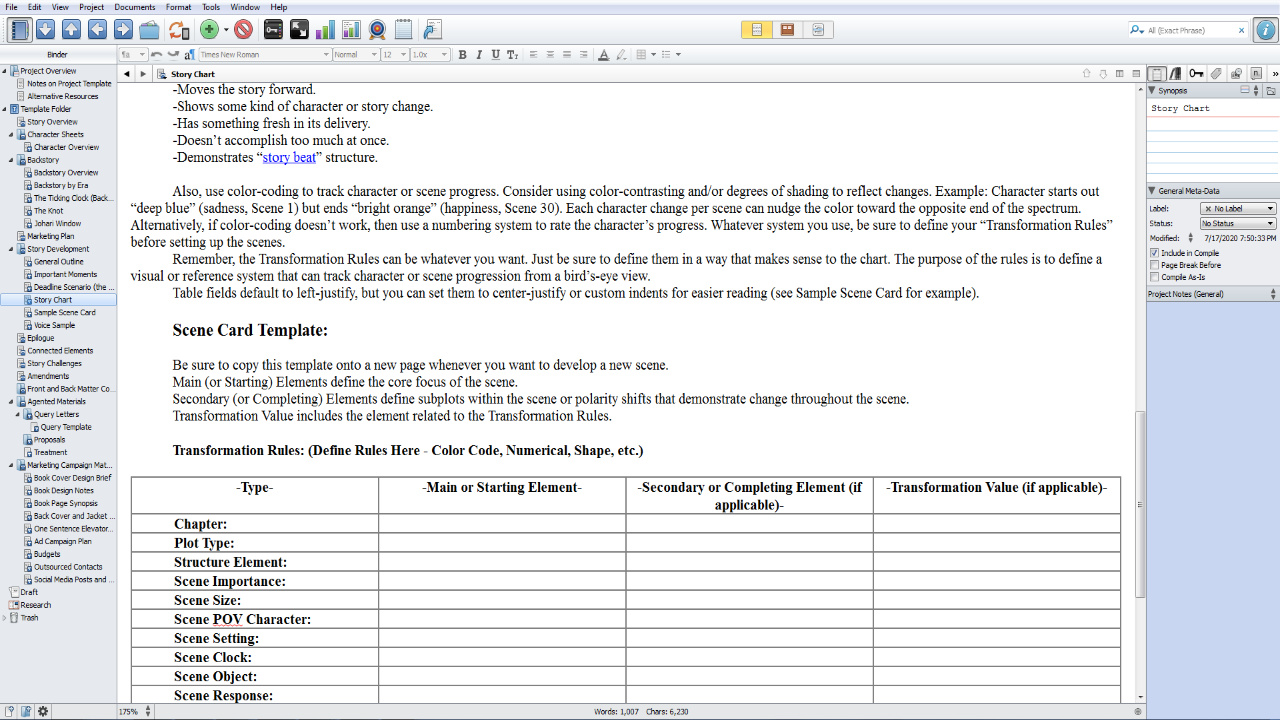This screenshot has width=1280, height=720.
Task: Toggle Italic formatting
Action: 479,54
